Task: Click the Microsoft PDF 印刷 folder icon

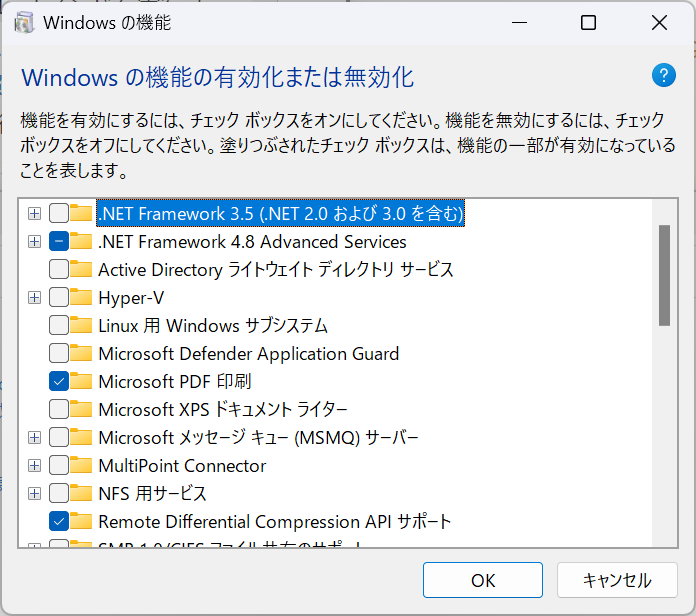Action: (81, 381)
